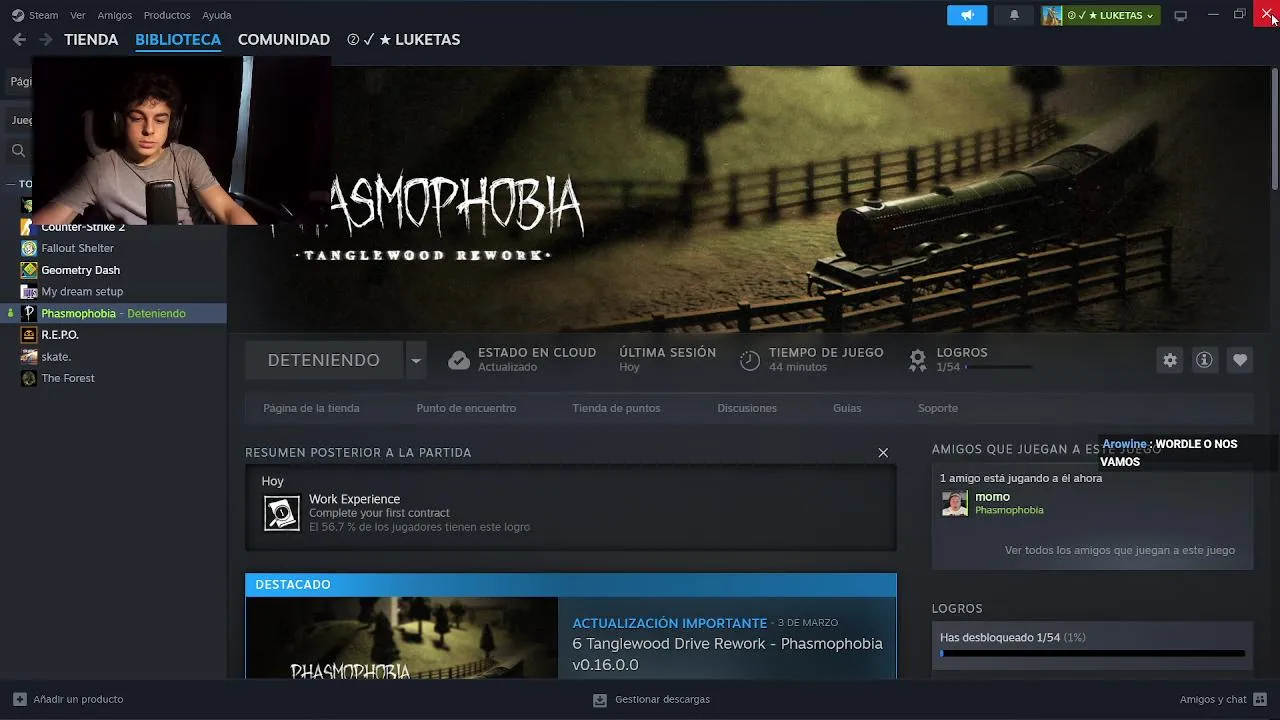
Task: Open Ver todos los amigos que juegan link
Action: click(x=1120, y=550)
